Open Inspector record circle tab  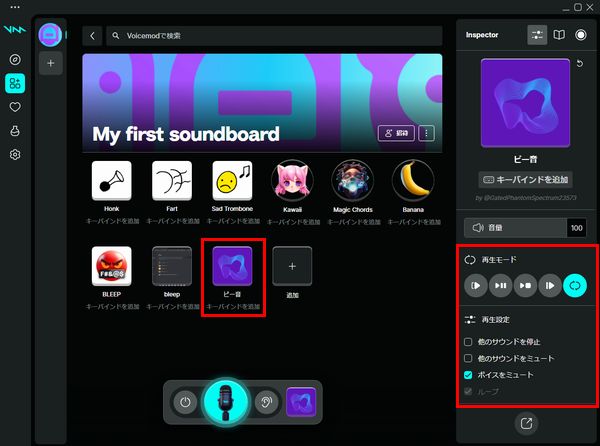coord(581,35)
